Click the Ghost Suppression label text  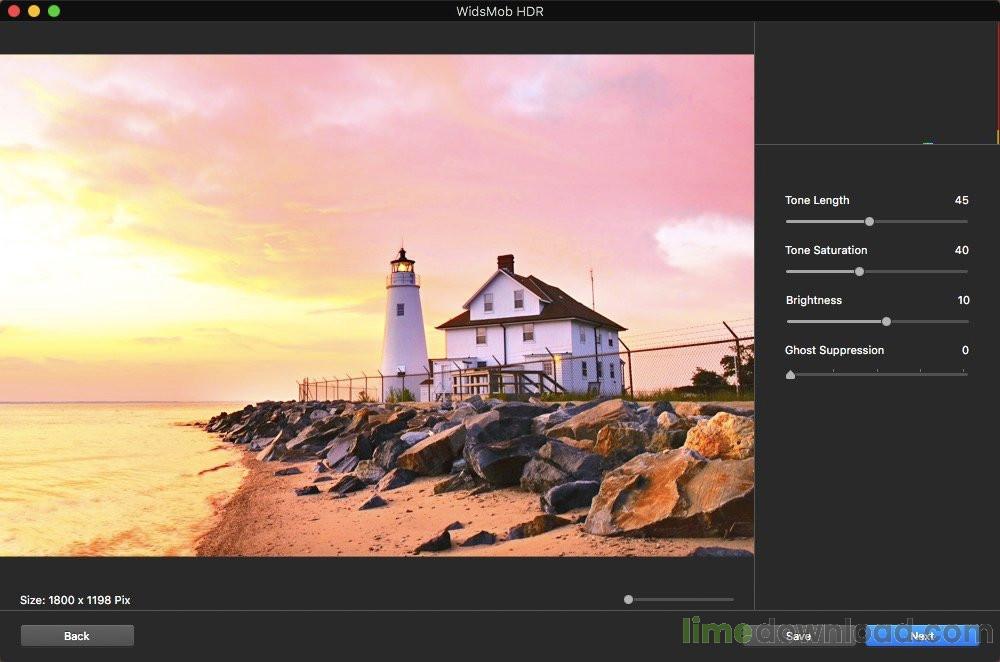point(834,350)
